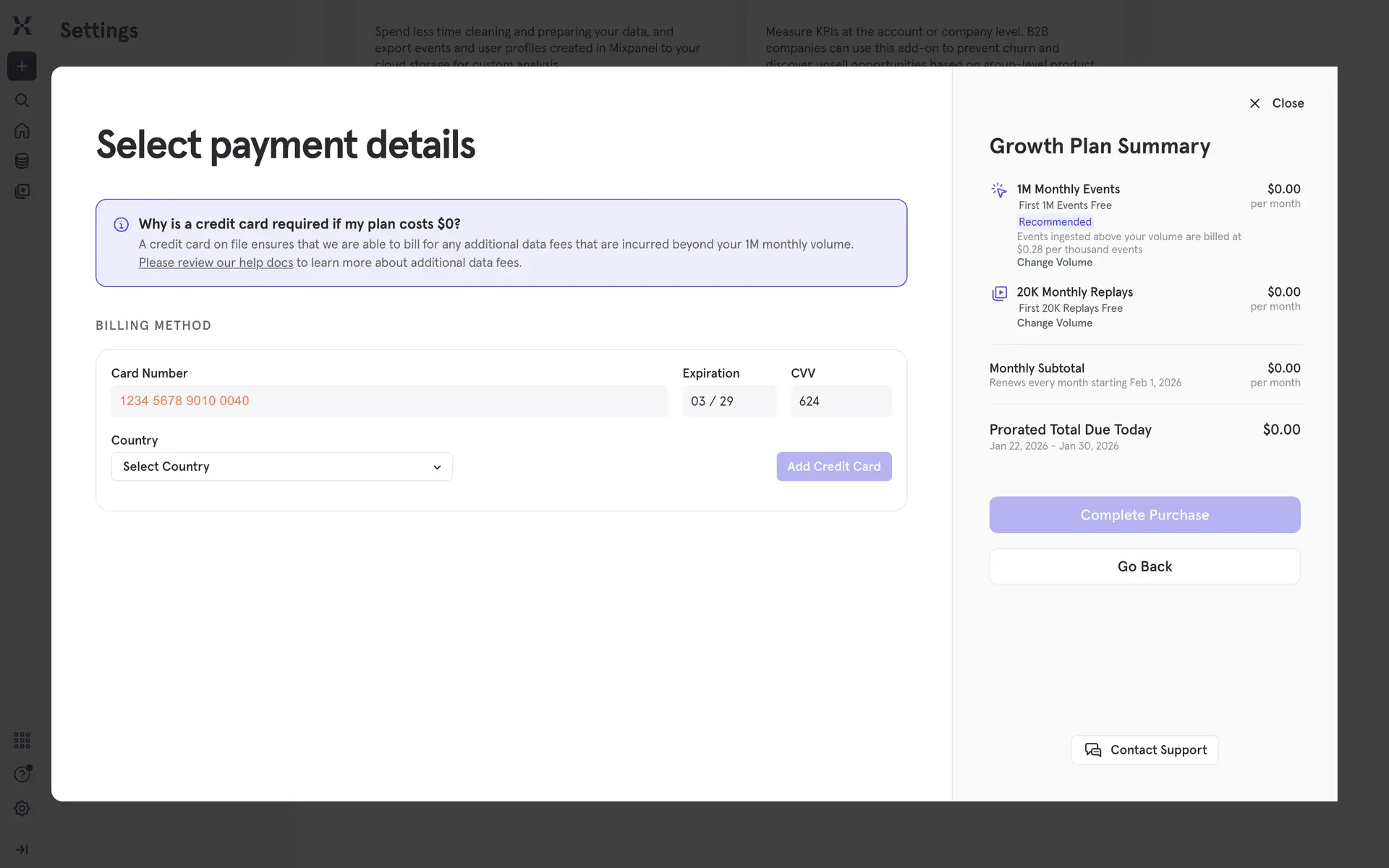
Task: Click the help question mark icon
Action: tap(22, 775)
